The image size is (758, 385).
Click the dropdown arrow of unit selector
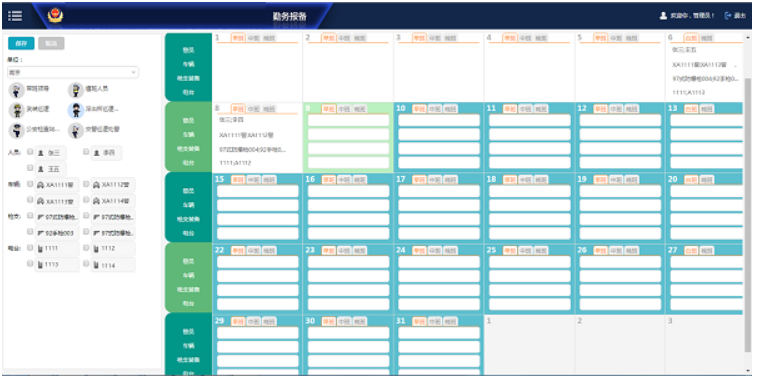coord(133,73)
